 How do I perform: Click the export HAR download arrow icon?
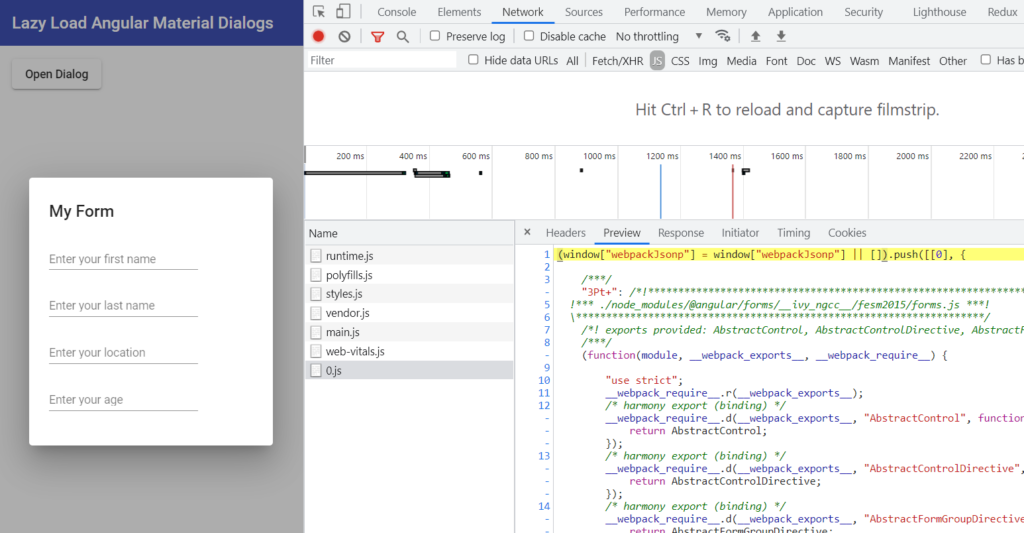[x=781, y=36]
